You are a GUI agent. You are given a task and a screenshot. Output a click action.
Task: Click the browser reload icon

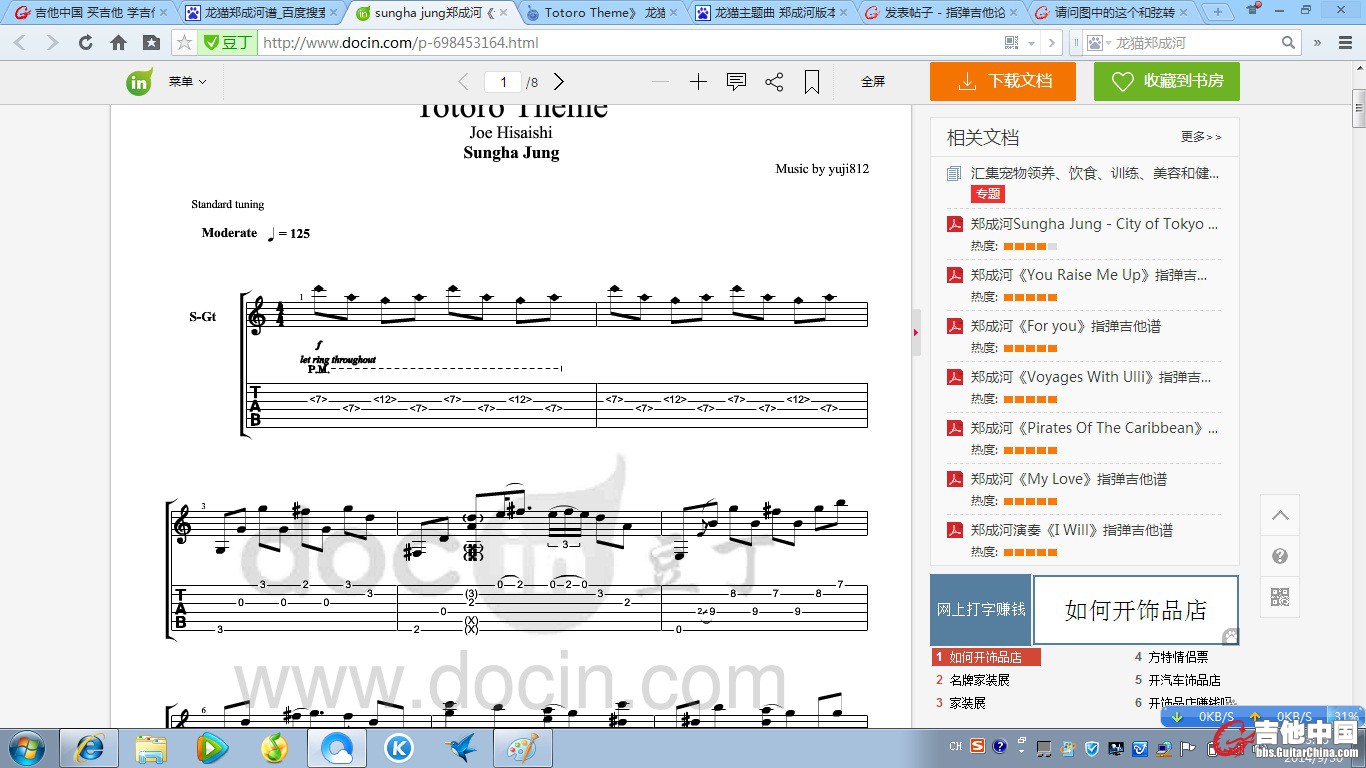click(x=85, y=43)
